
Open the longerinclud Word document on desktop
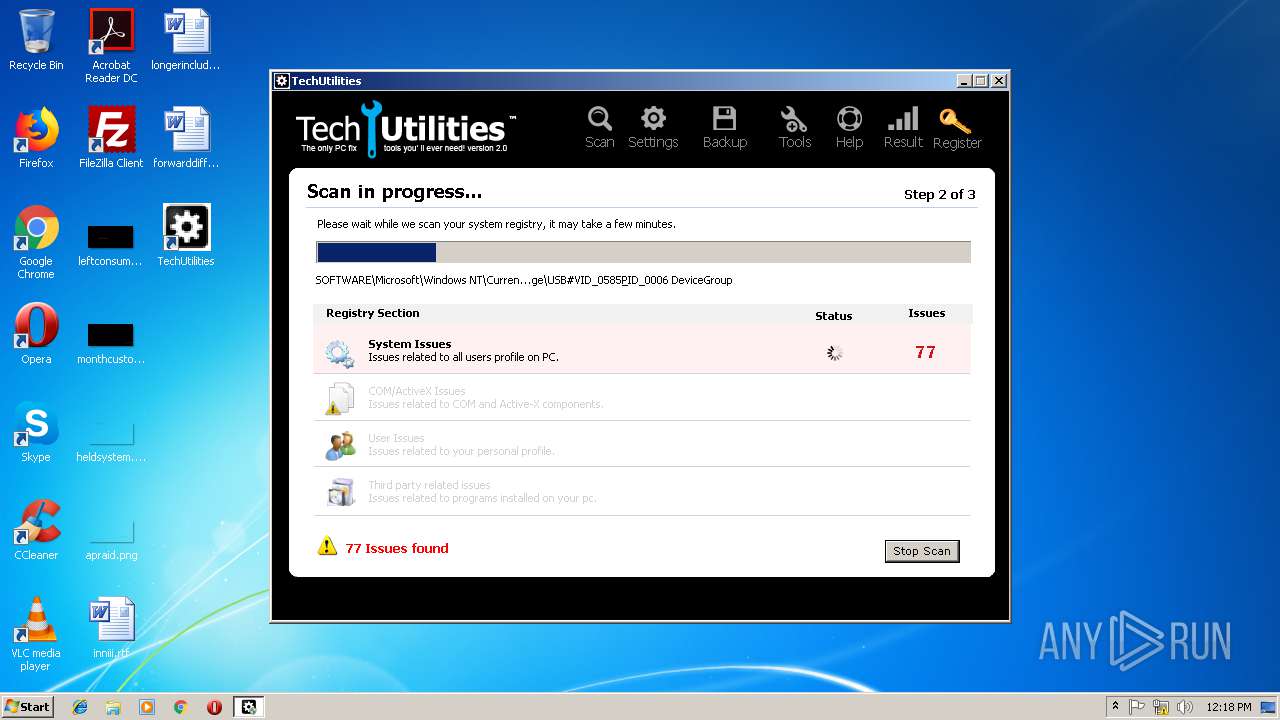186,40
